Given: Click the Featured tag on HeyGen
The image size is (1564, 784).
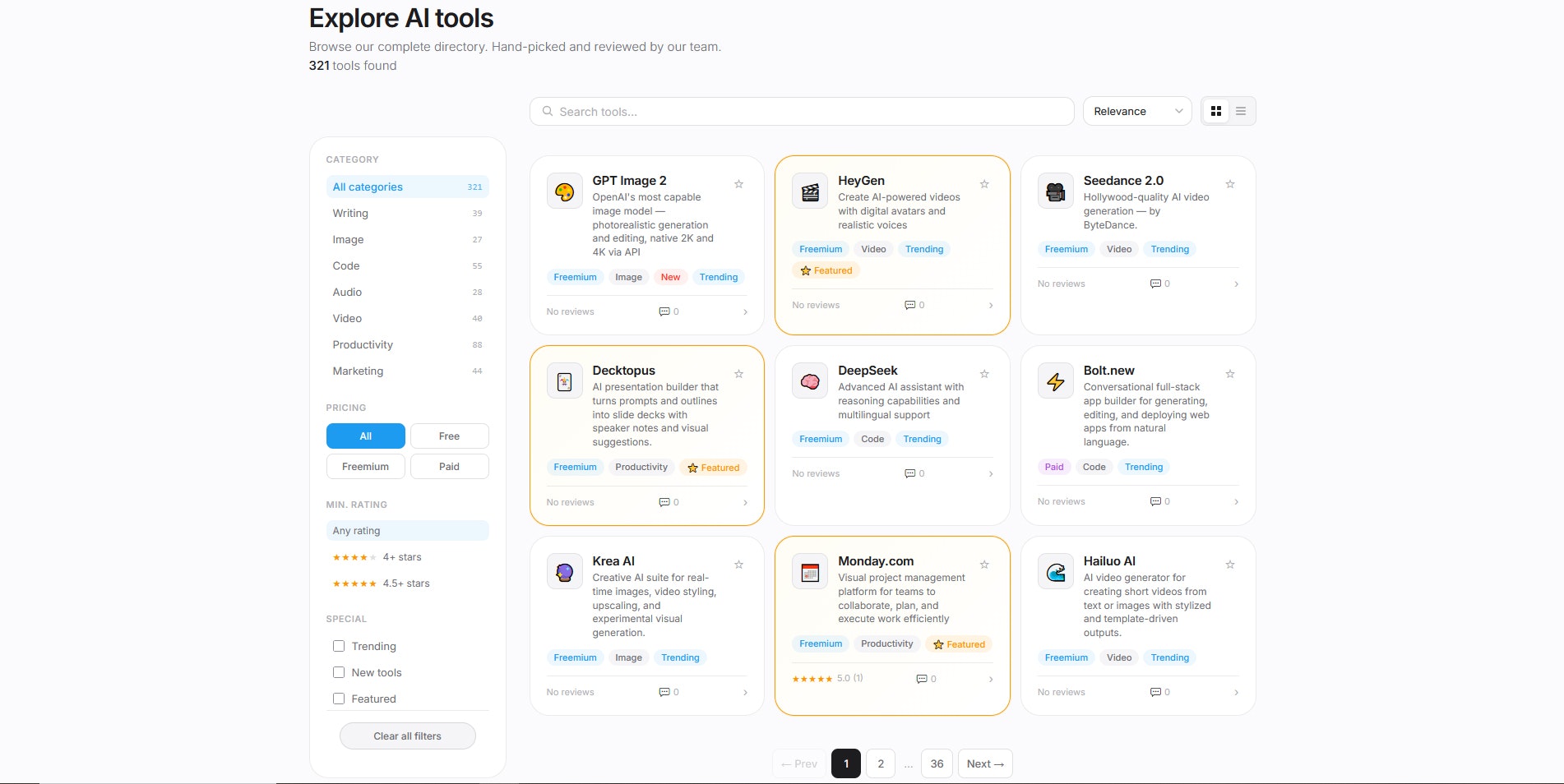Looking at the screenshot, I should coord(826,270).
